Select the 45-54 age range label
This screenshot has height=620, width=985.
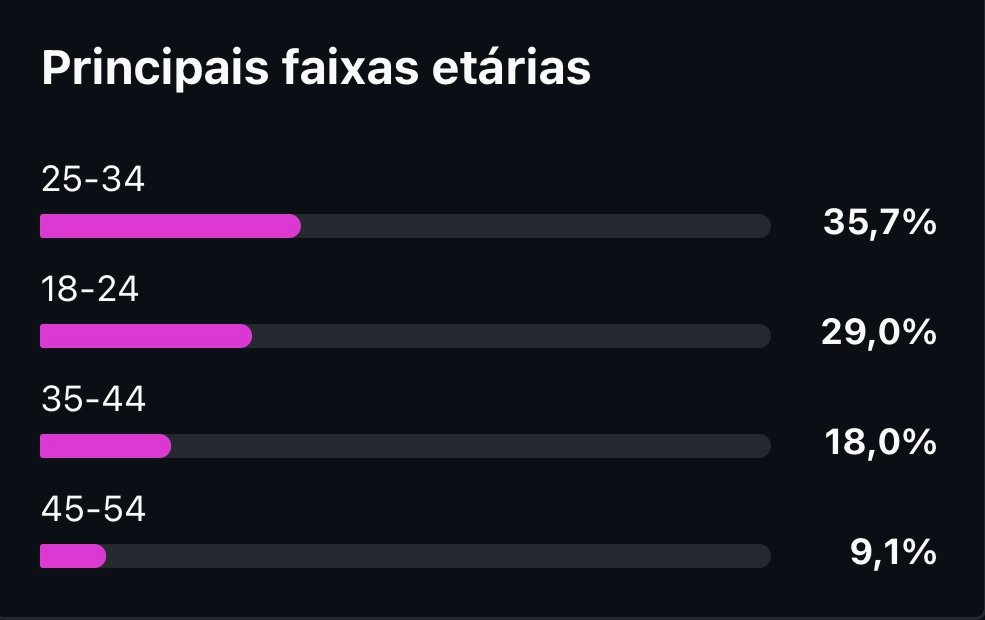93,510
